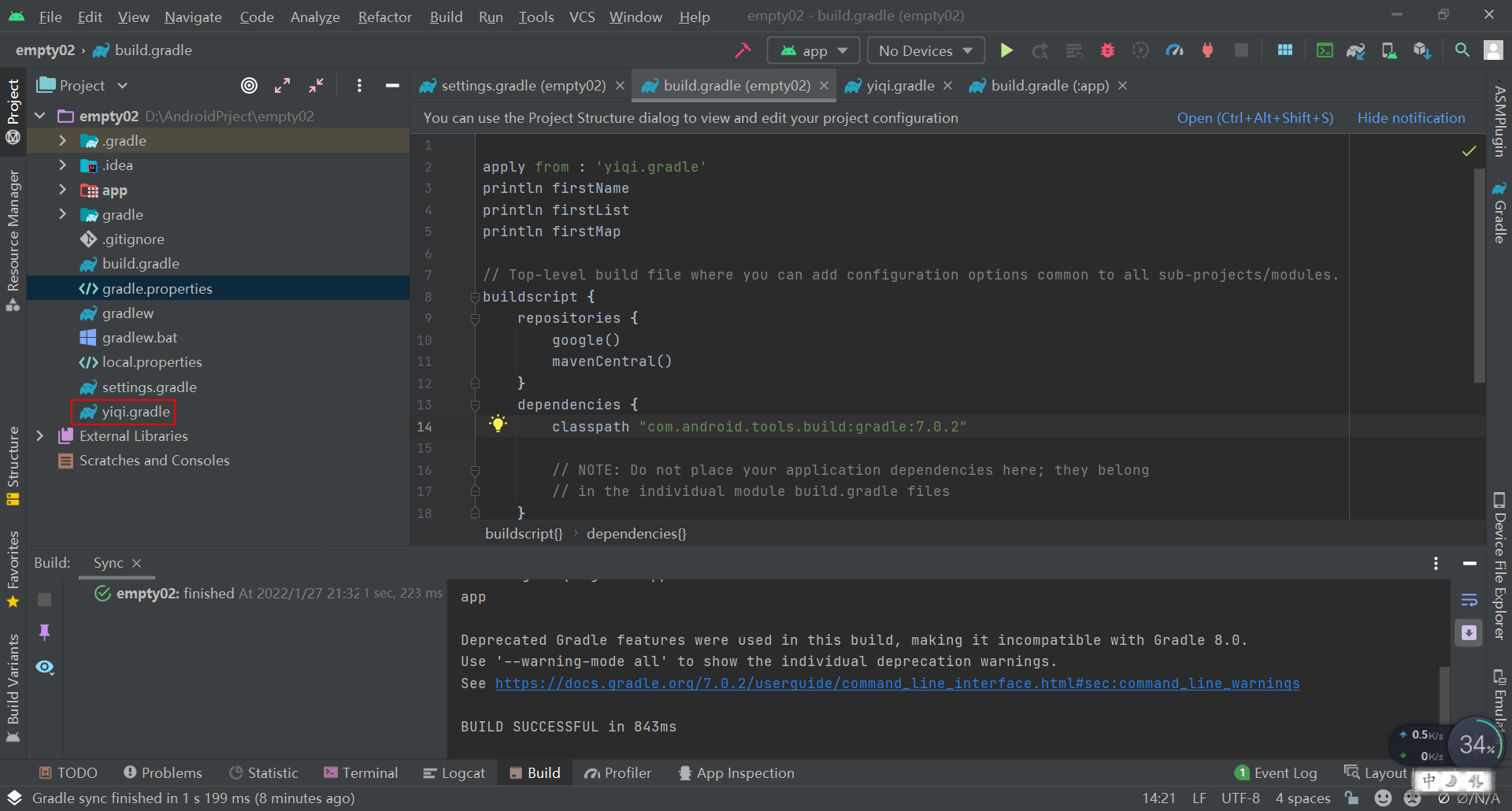Toggle the Build view eye icon
1512x811 pixels.
[x=45, y=668]
